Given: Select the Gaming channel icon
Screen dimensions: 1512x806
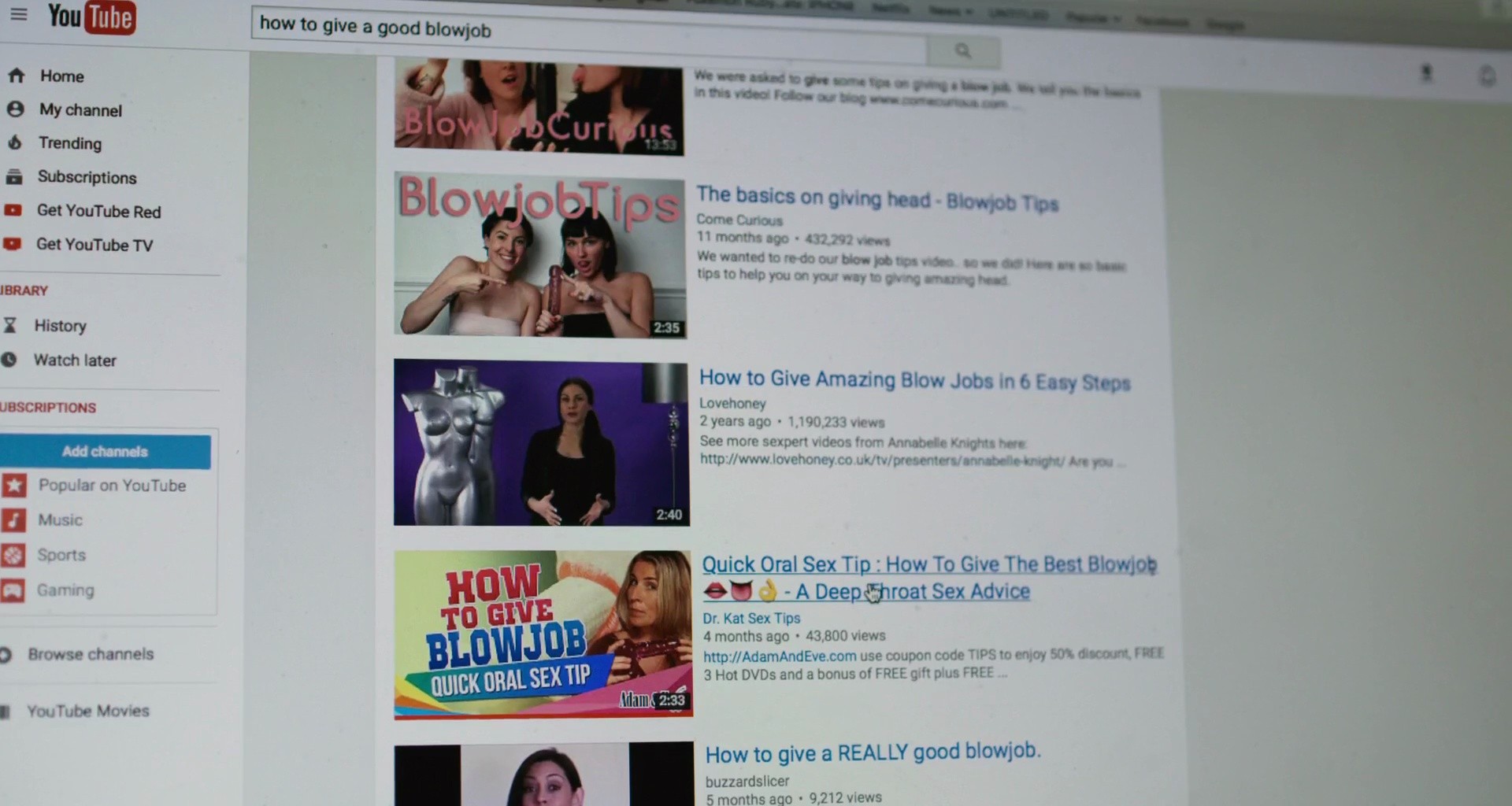Looking at the screenshot, I should pyautogui.click(x=13, y=590).
